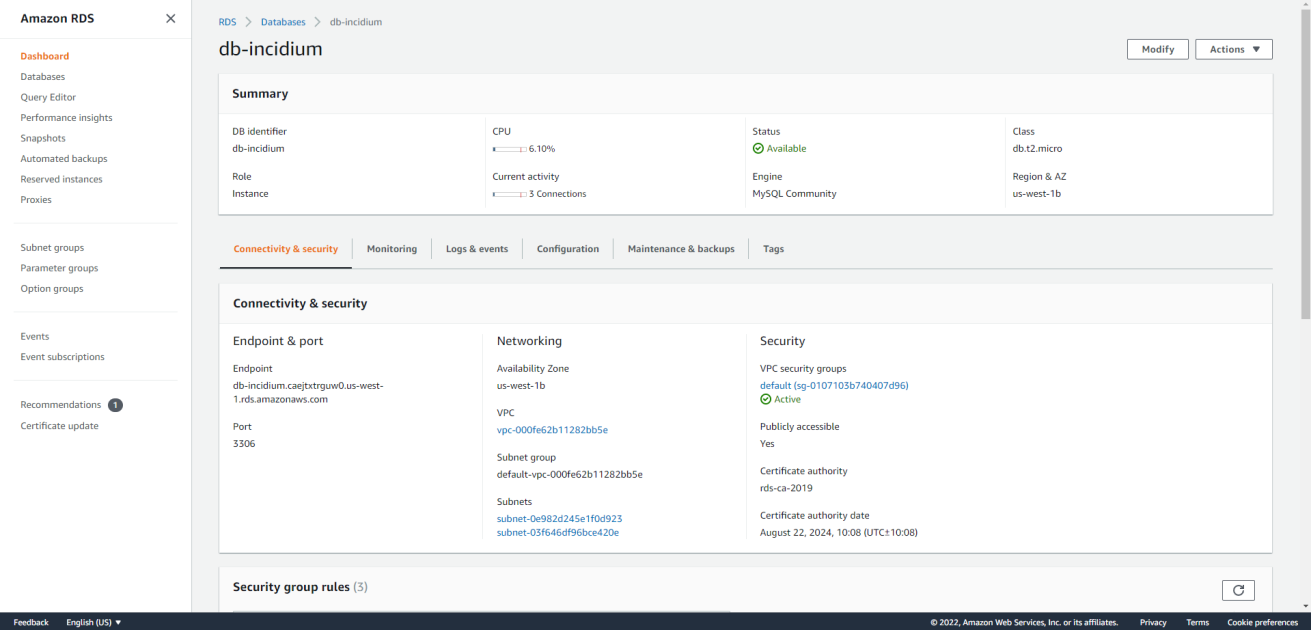Open the default security group link
Viewport: 1311px width, 630px height.
(834, 385)
